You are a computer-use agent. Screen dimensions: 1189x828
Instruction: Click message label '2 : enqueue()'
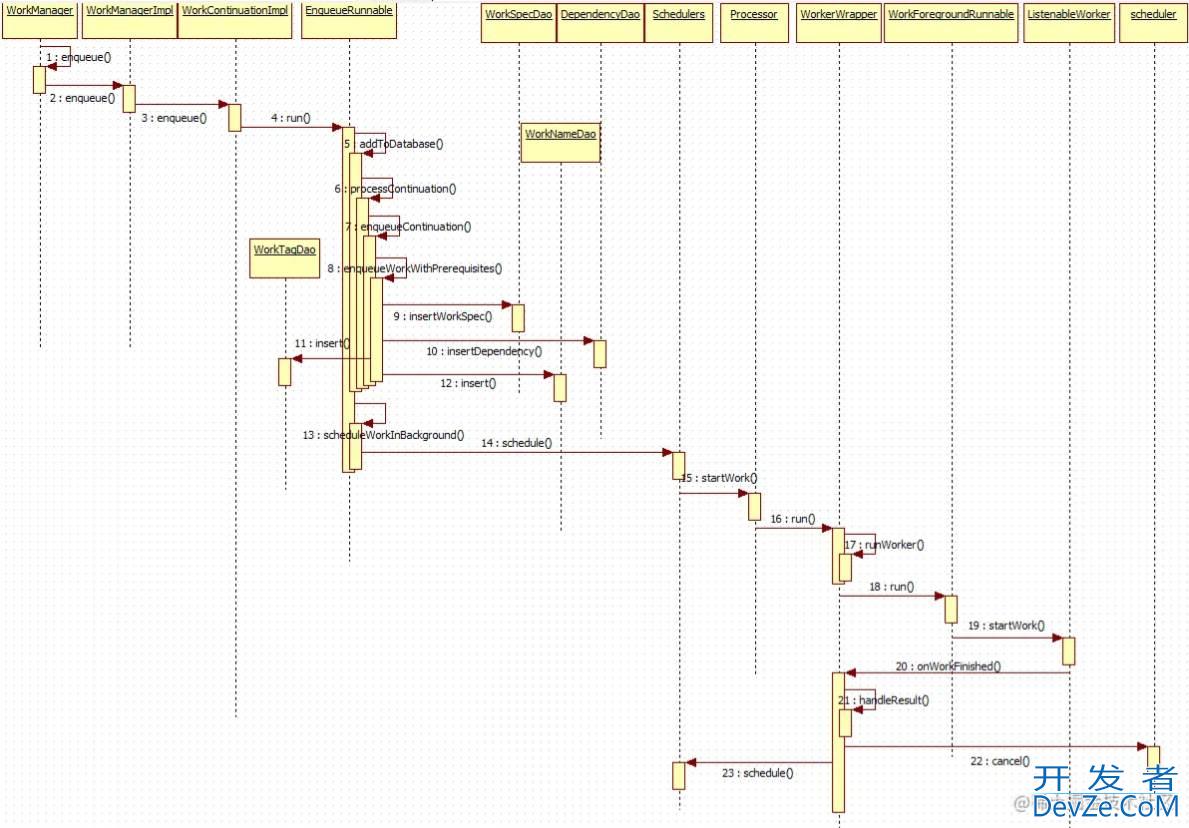(83, 98)
